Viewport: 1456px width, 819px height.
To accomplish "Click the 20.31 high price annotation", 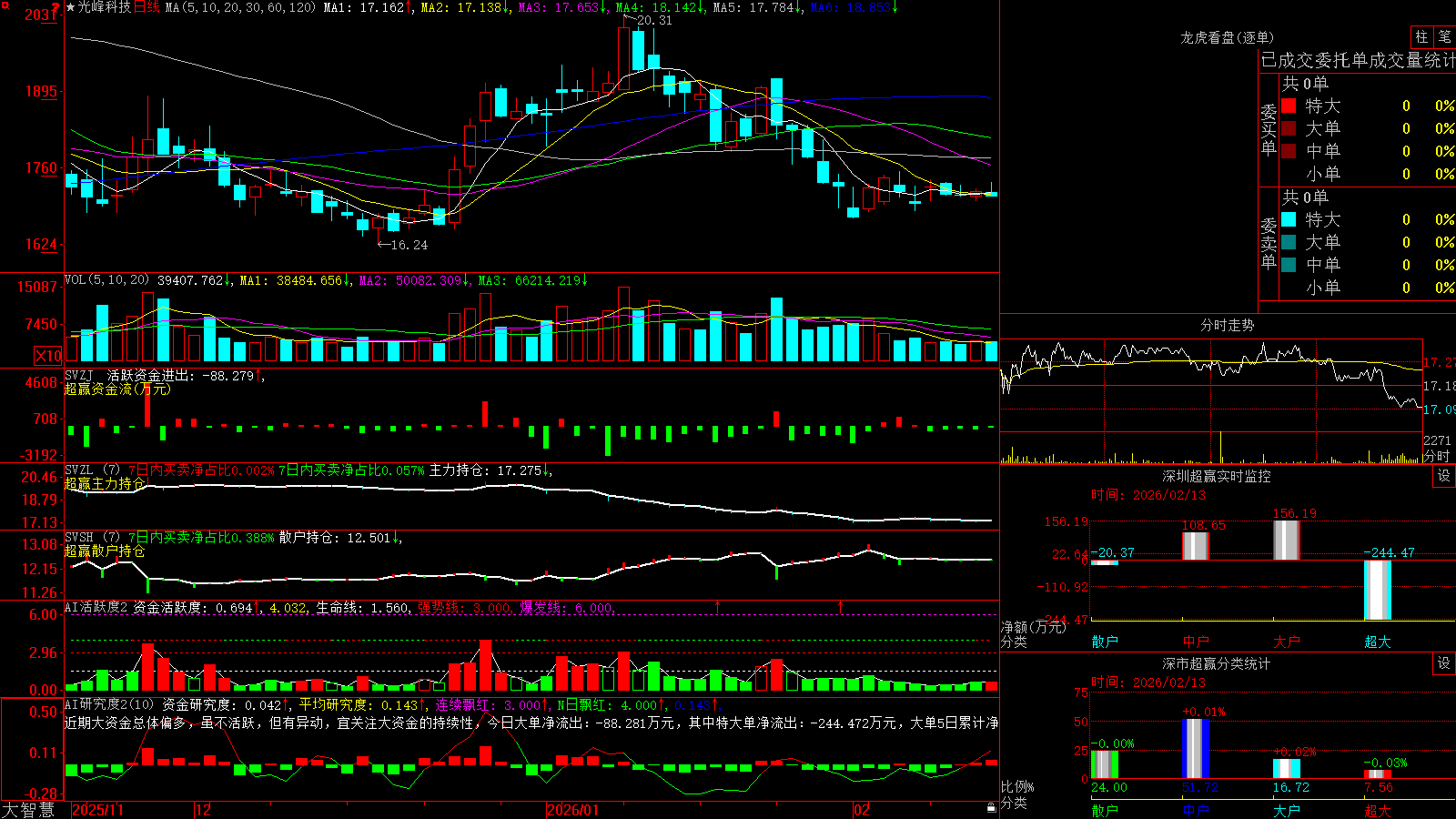I will point(654,20).
